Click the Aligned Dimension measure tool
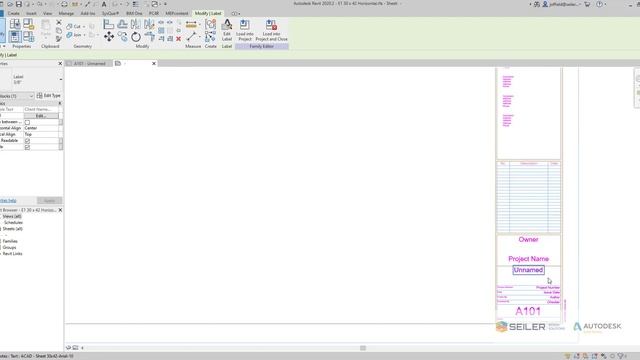This screenshot has height=360, width=640. [191, 25]
